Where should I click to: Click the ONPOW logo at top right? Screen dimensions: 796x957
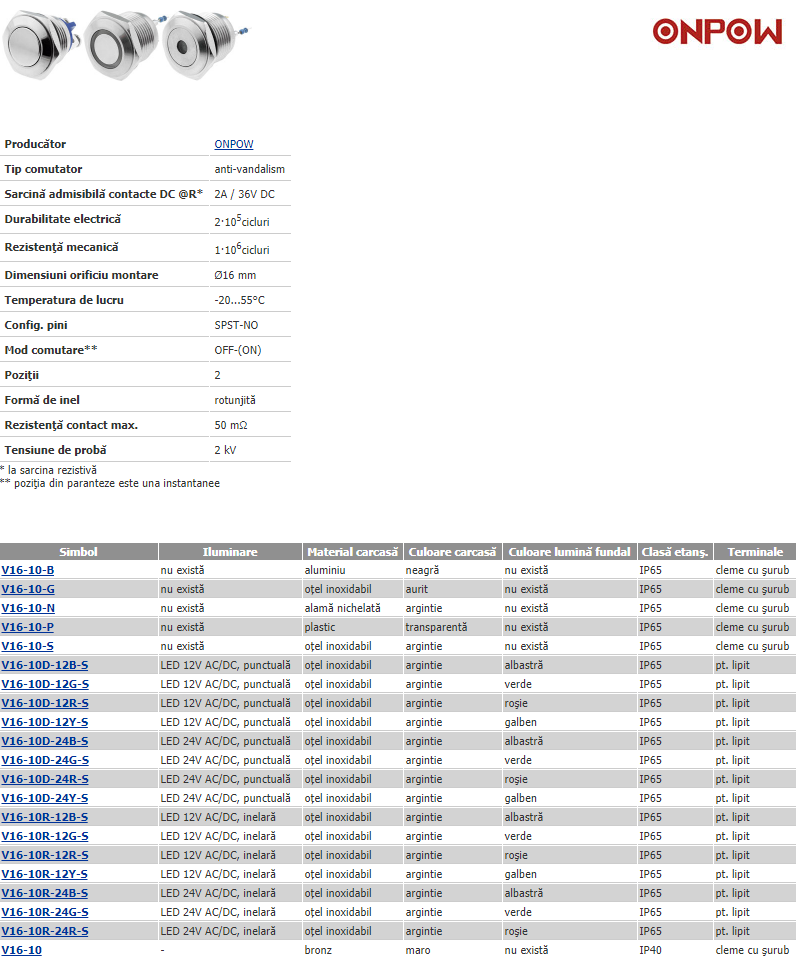point(717,32)
